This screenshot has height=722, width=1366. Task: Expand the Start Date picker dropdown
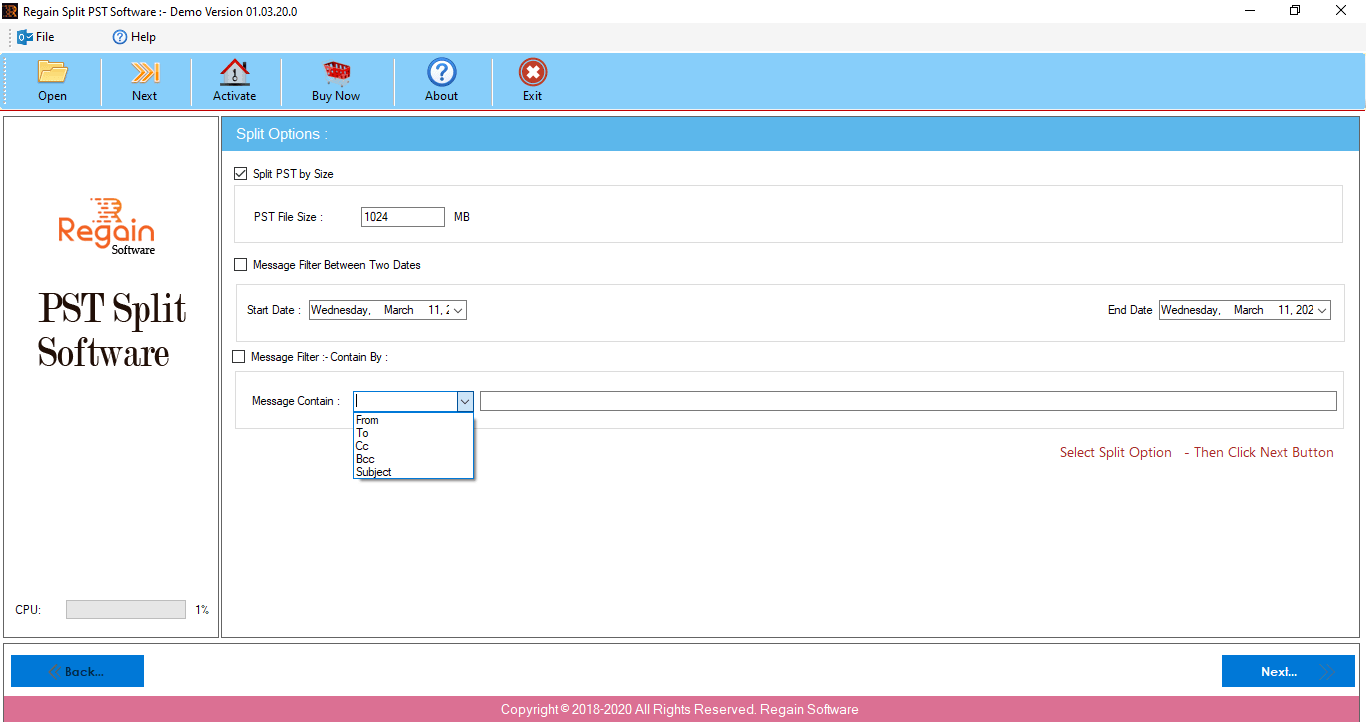click(458, 310)
